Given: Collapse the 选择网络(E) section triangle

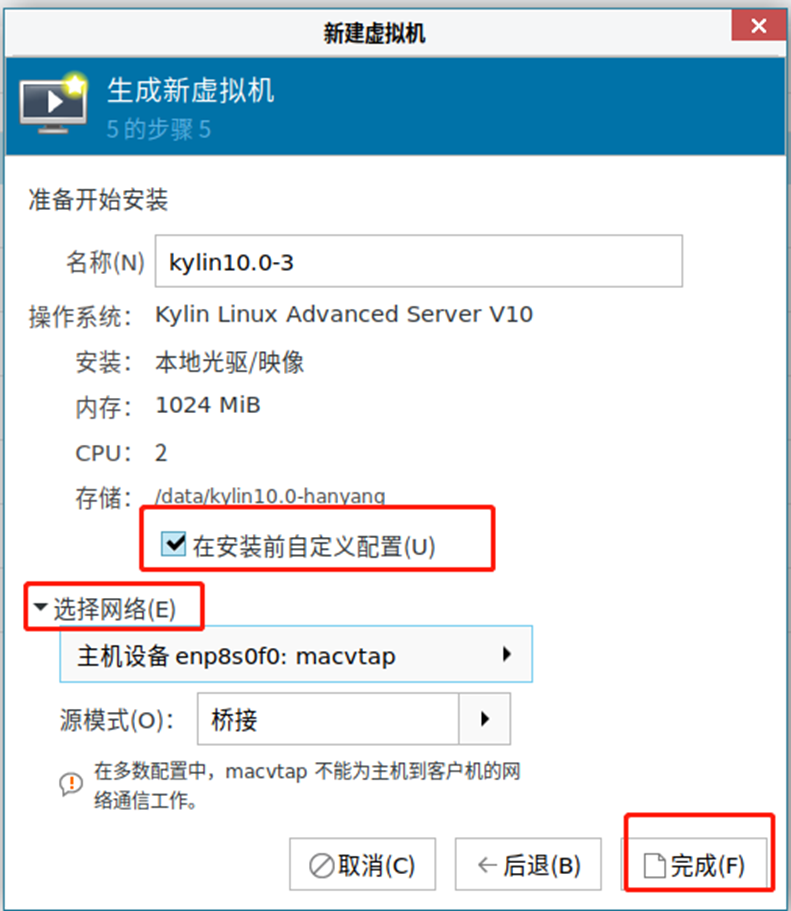Looking at the screenshot, I should coord(40,607).
